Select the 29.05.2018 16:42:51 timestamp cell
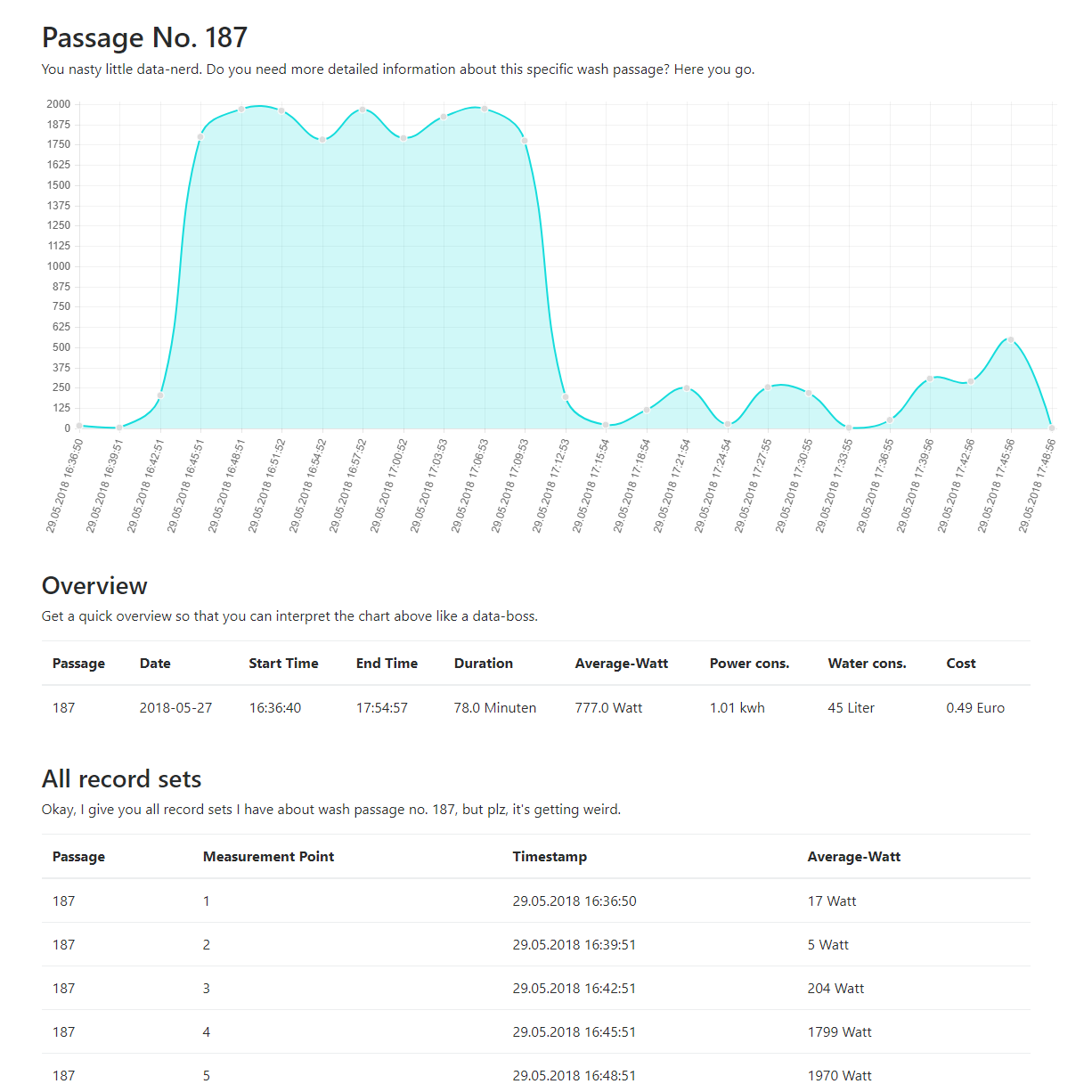1092x1092 pixels. [x=574, y=989]
